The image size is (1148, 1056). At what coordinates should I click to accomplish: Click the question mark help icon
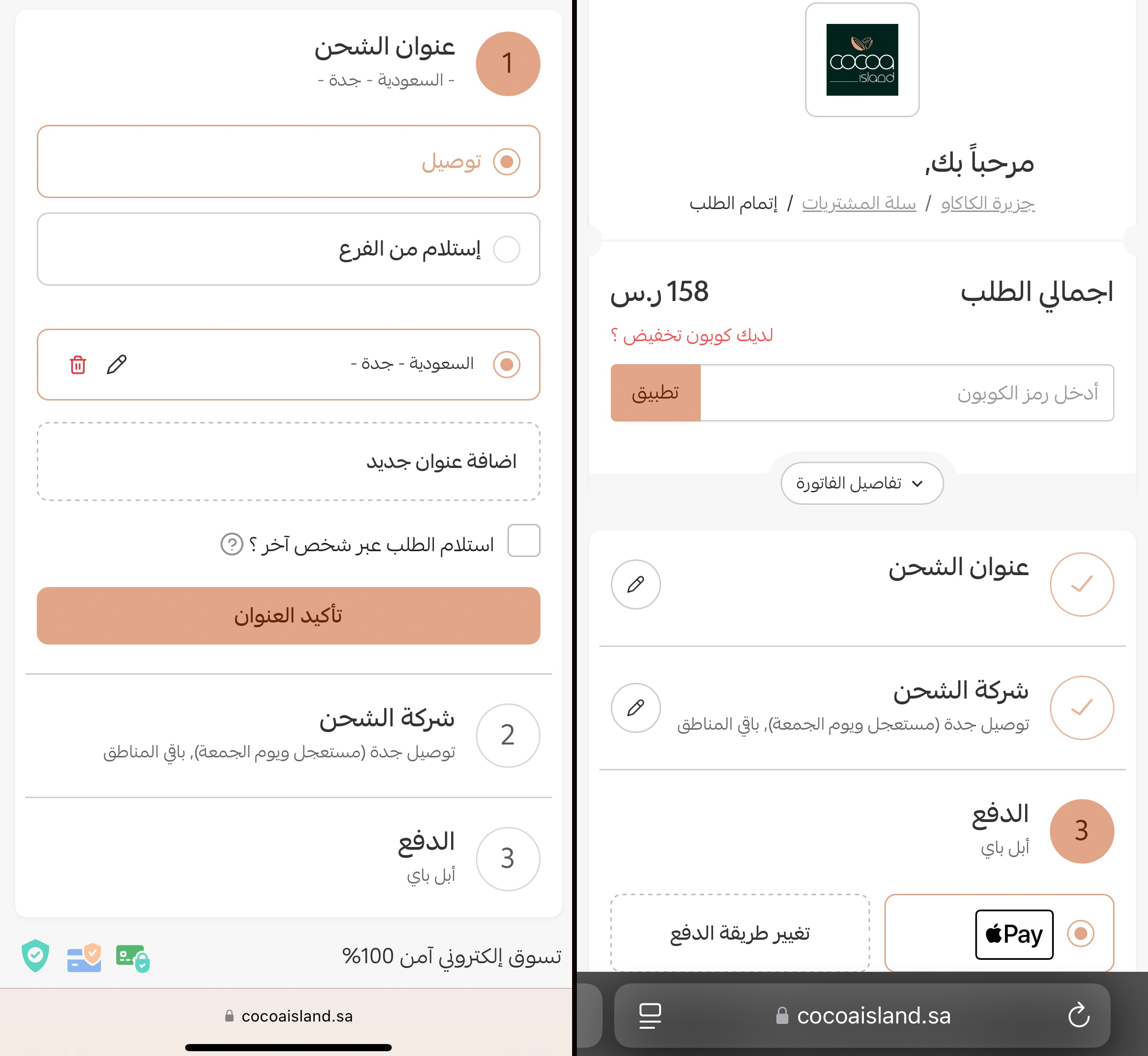[x=232, y=545]
